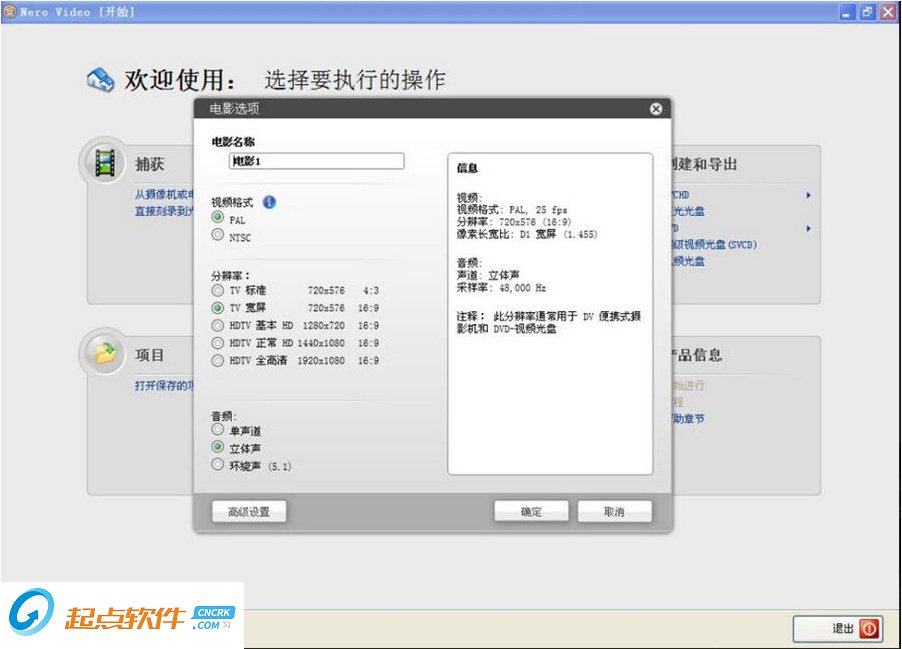Screen dimensions: 902x649
Task: Click the 退出 exit button
Action: click(x=840, y=629)
